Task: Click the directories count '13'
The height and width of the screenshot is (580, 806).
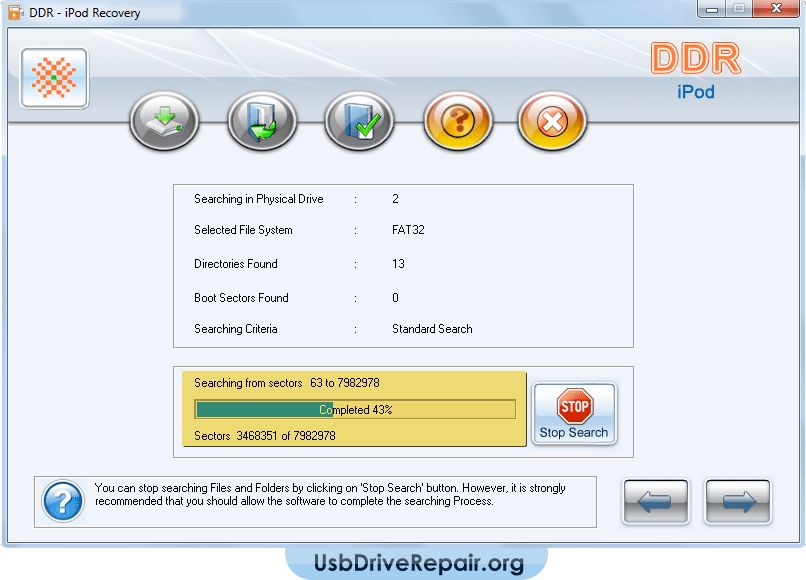Action: (398, 264)
